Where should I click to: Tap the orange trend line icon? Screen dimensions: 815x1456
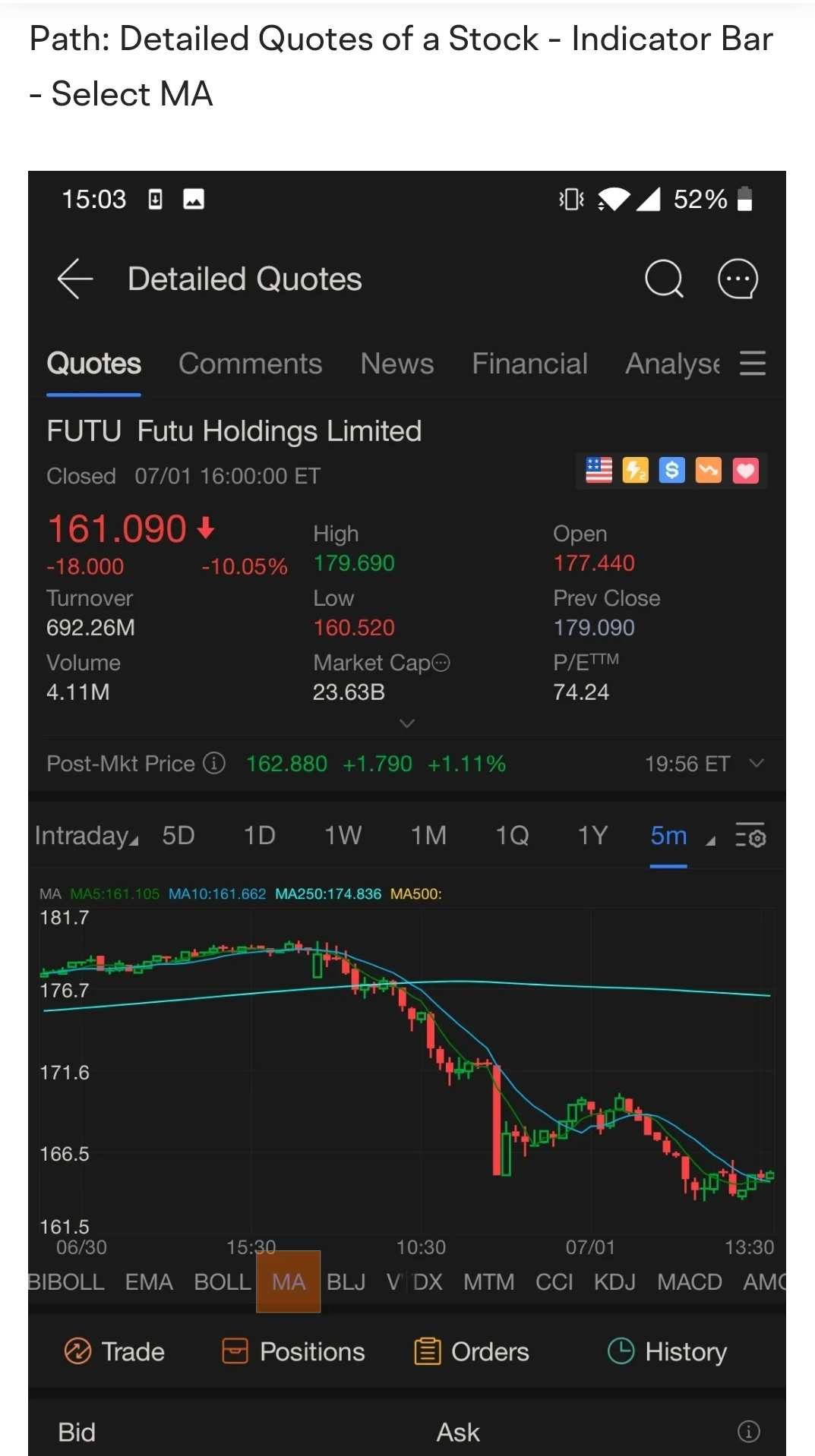pos(708,471)
